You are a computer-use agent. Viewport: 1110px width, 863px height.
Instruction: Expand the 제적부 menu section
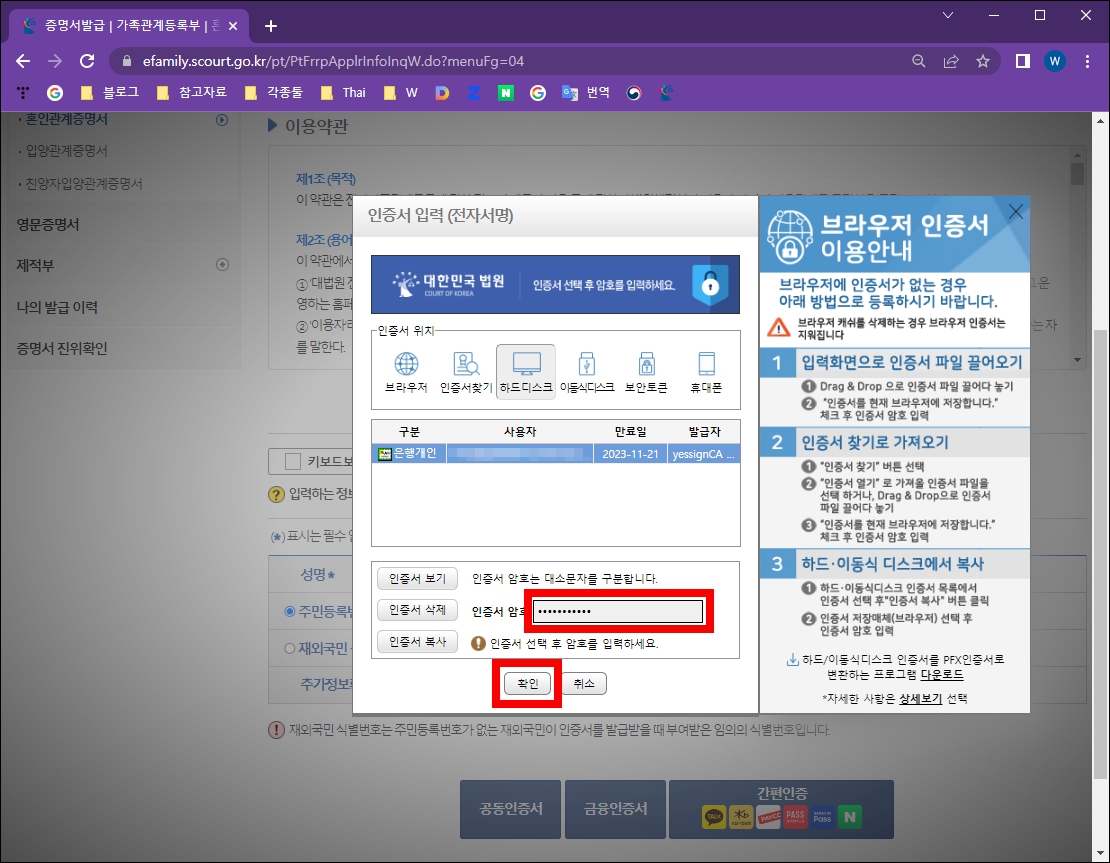point(222,264)
